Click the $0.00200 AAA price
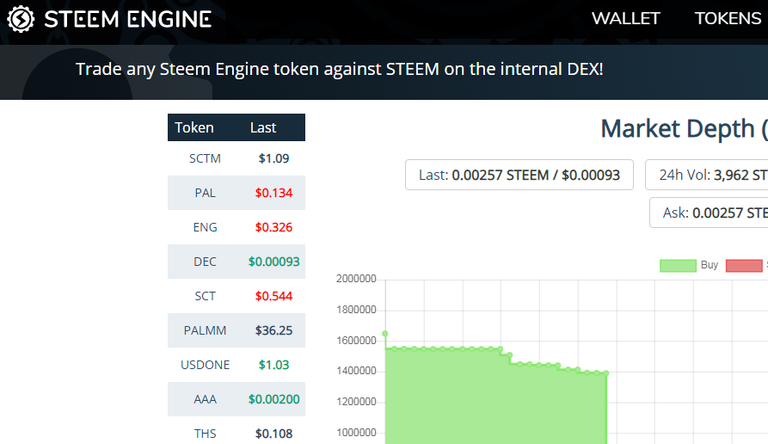Screen dimensions: 768x444 pyautogui.click(x=274, y=399)
